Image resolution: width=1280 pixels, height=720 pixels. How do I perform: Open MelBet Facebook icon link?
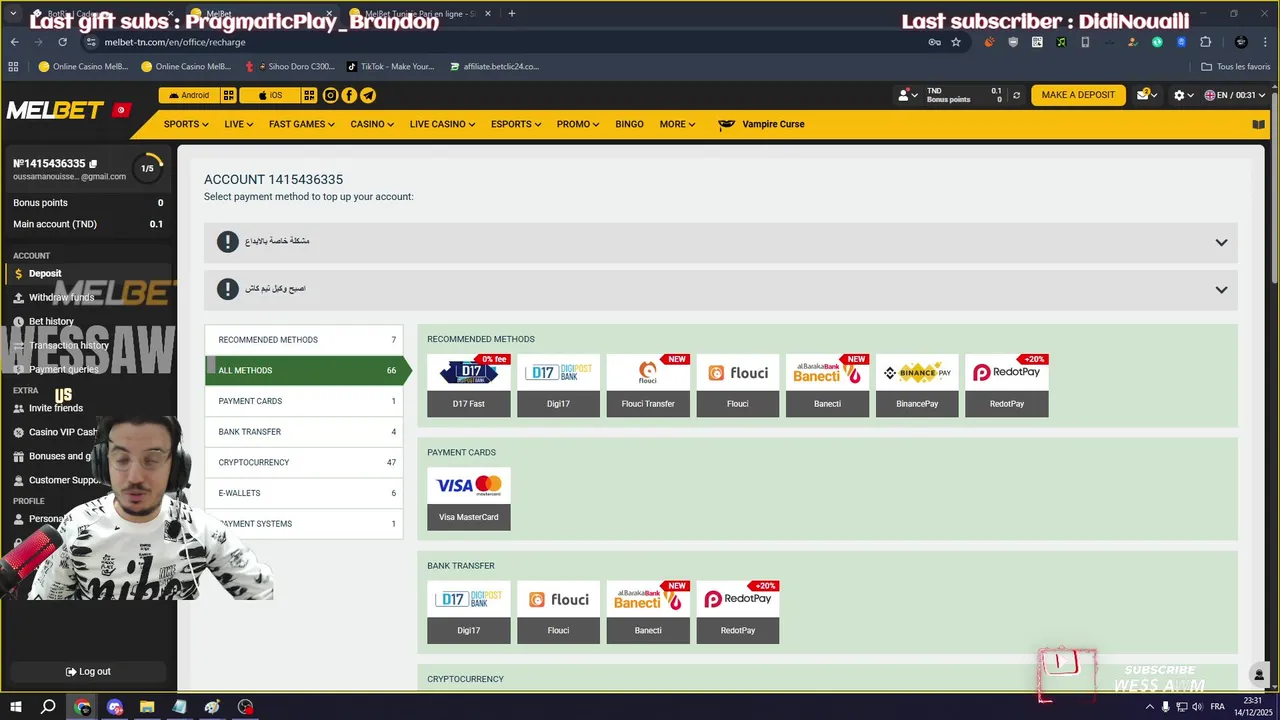point(349,95)
